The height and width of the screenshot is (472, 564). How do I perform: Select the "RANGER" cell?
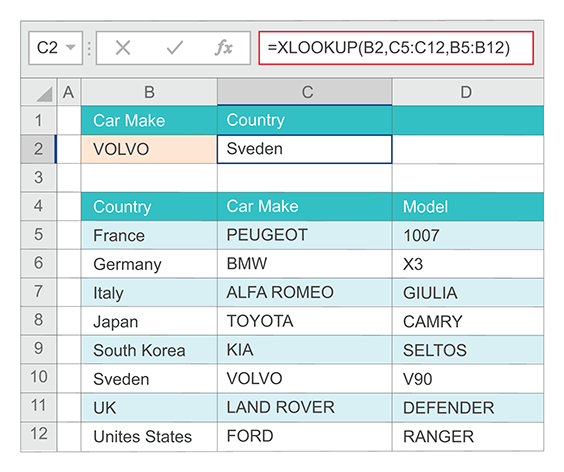468,436
